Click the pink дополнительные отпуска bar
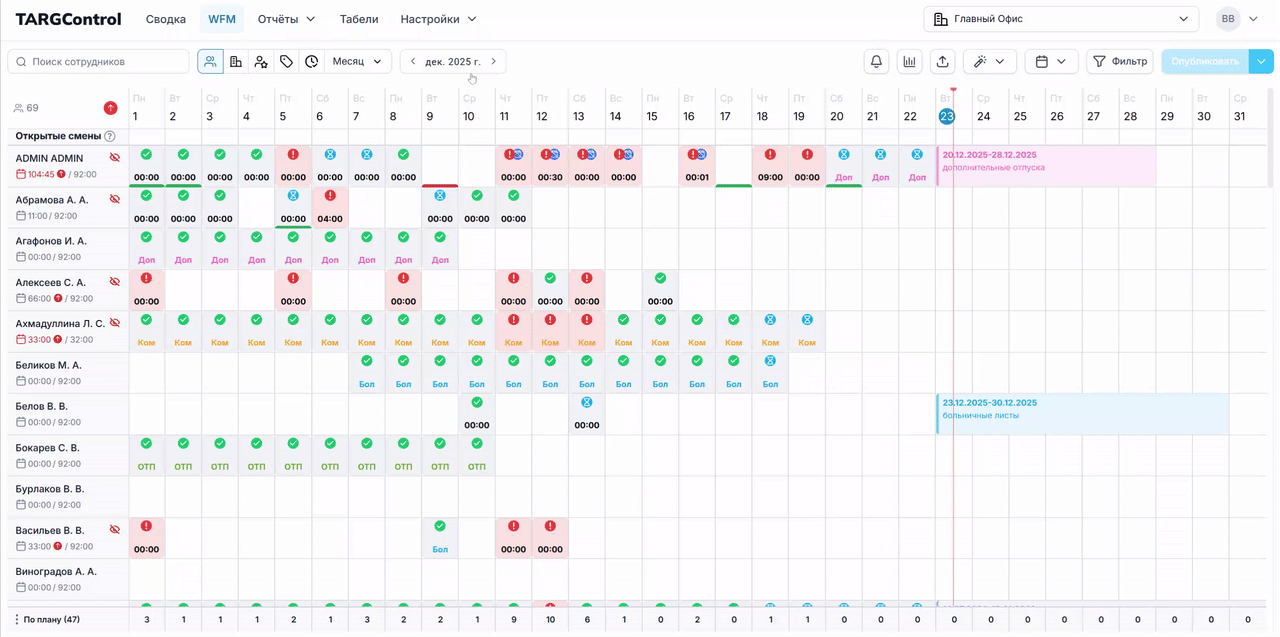Screen dimensions: 1280x637 coord(1045,166)
